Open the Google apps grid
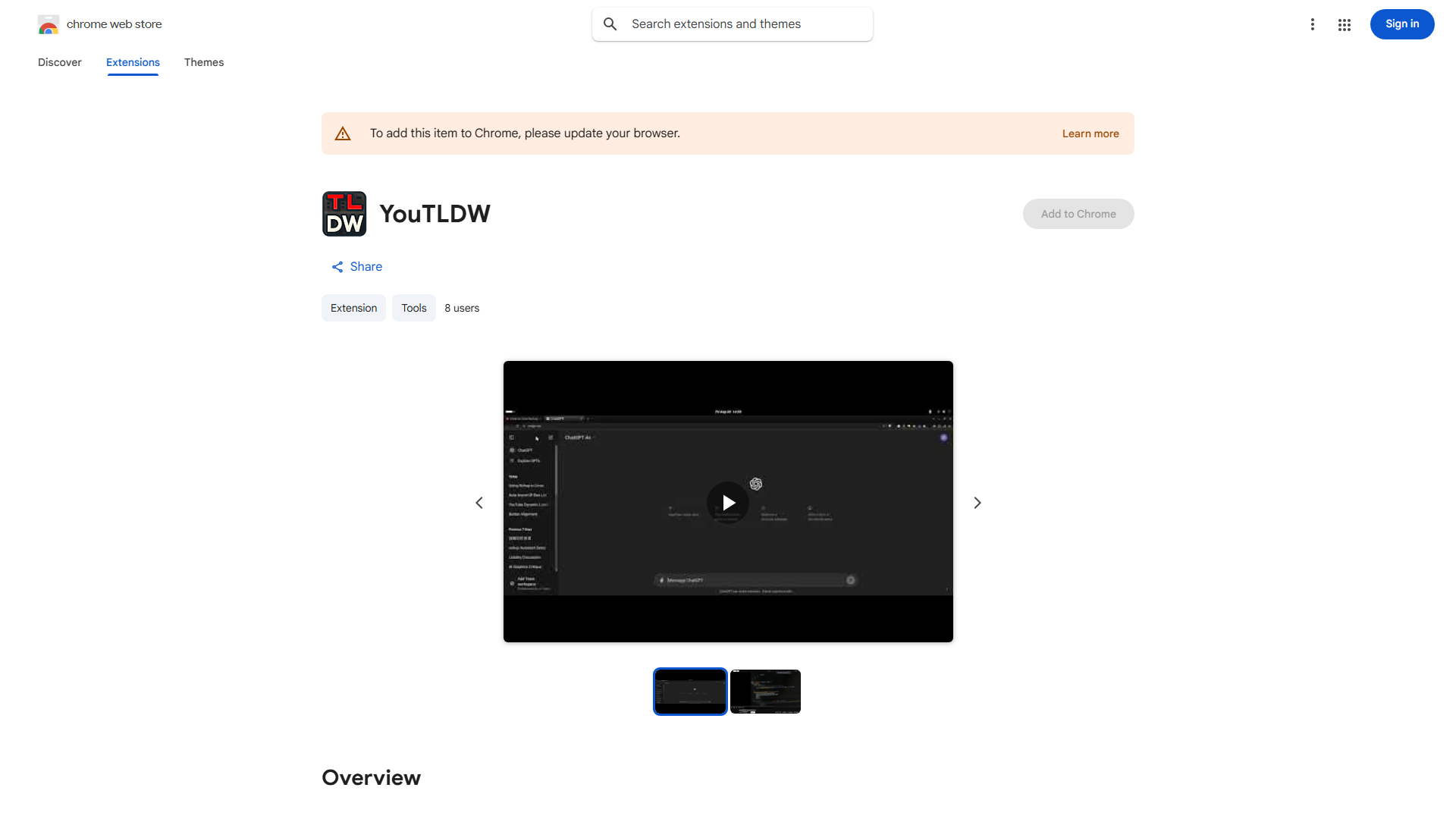This screenshot has width=1456, height=819. click(1345, 24)
